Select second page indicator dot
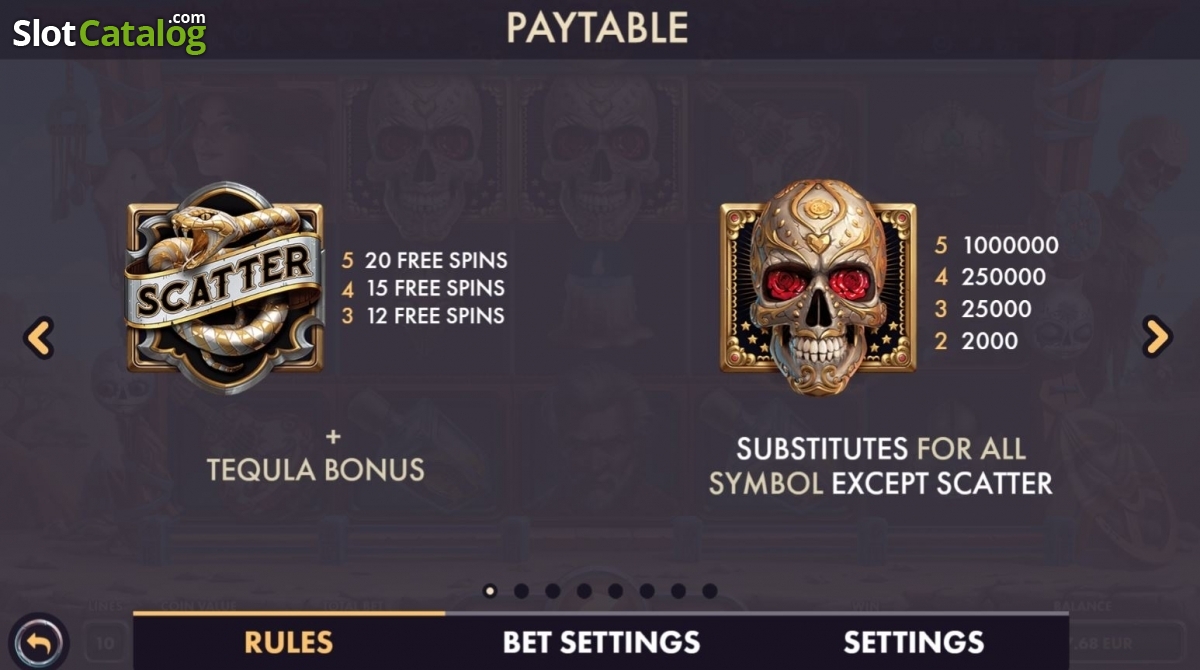The width and height of the screenshot is (1200, 670). 521,591
